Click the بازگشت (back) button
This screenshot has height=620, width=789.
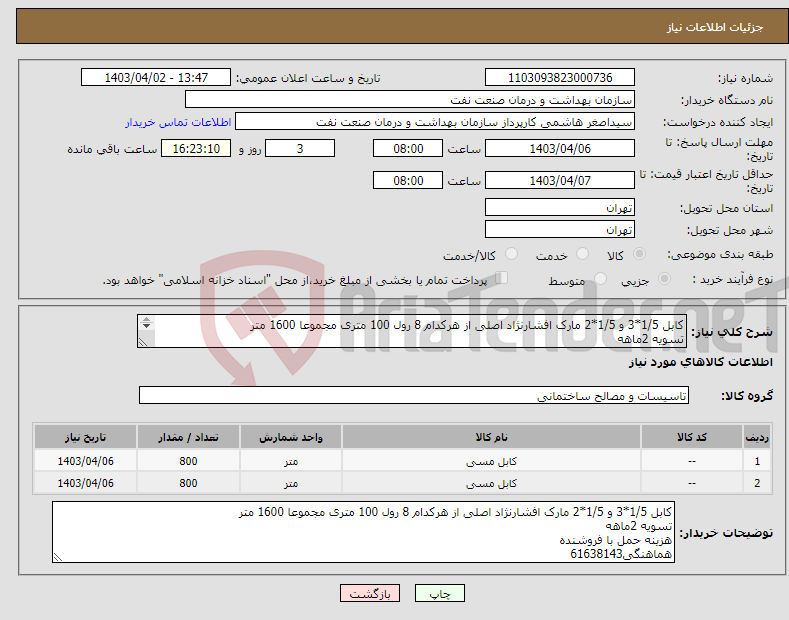tap(370, 593)
